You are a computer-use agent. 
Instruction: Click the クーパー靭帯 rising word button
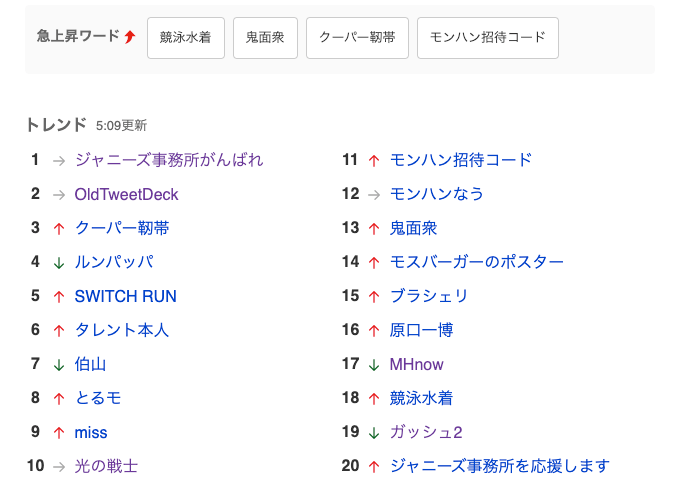coord(357,38)
